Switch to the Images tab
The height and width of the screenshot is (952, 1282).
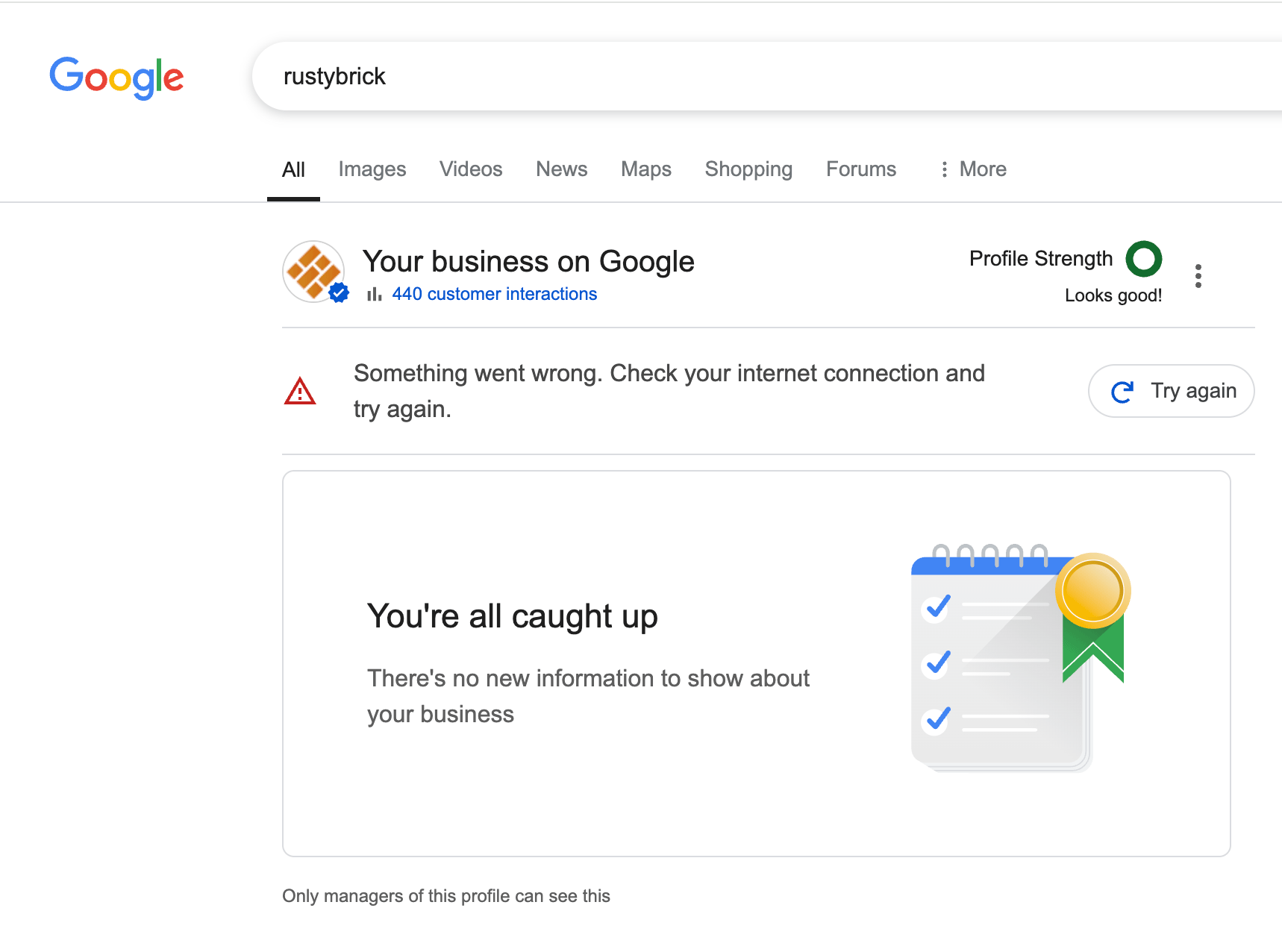click(x=372, y=169)
